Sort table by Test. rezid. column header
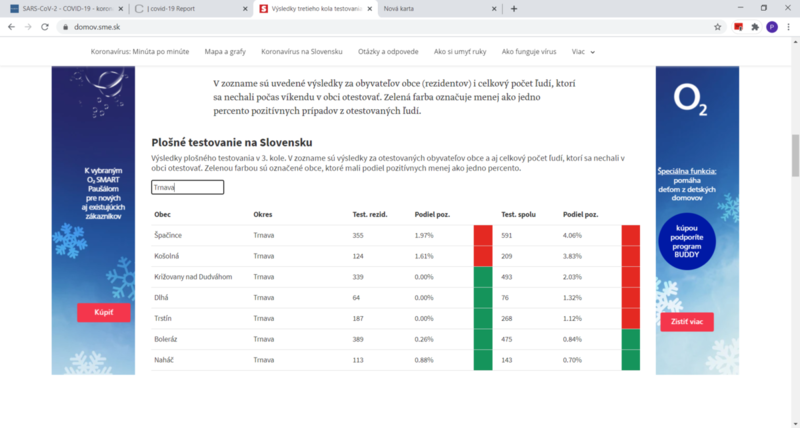This screenshot has width=800, height=428. tap(370, 214)
